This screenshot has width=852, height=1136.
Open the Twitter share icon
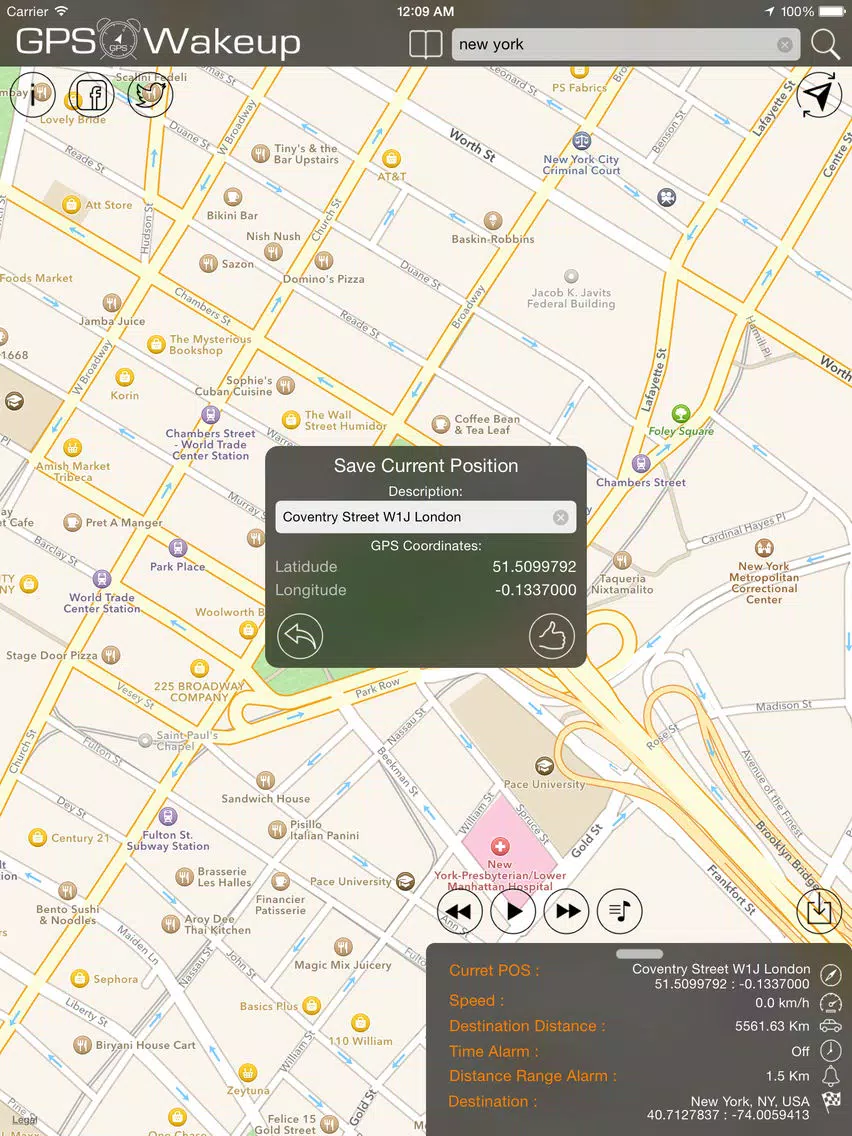(x=150, y=94)
